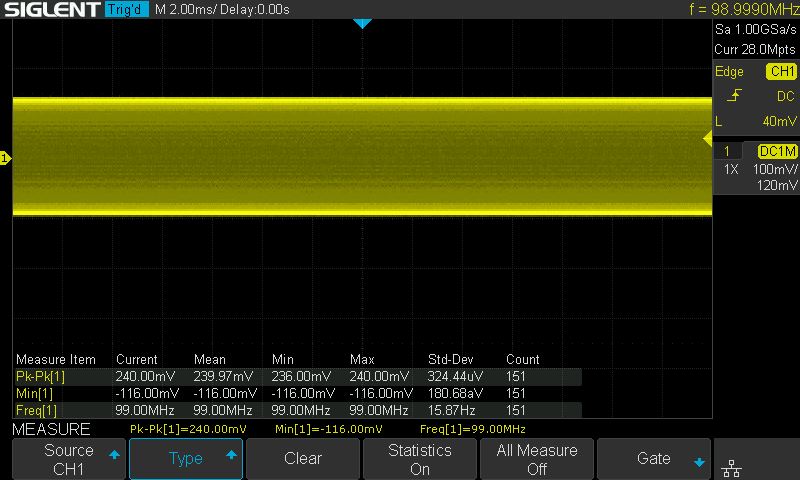
Task: Open the Source CH1 selector
Action: pyautogui.click(x=68, y=459)
